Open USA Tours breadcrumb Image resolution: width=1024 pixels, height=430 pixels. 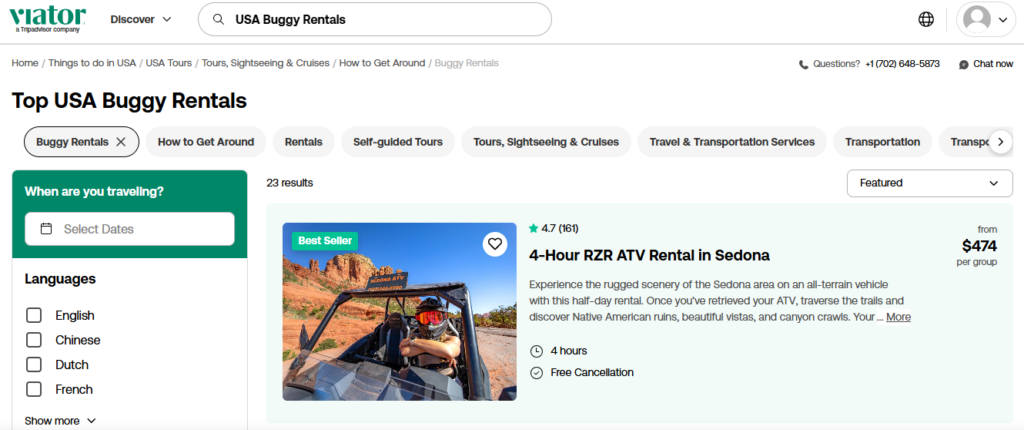(168, 63)
